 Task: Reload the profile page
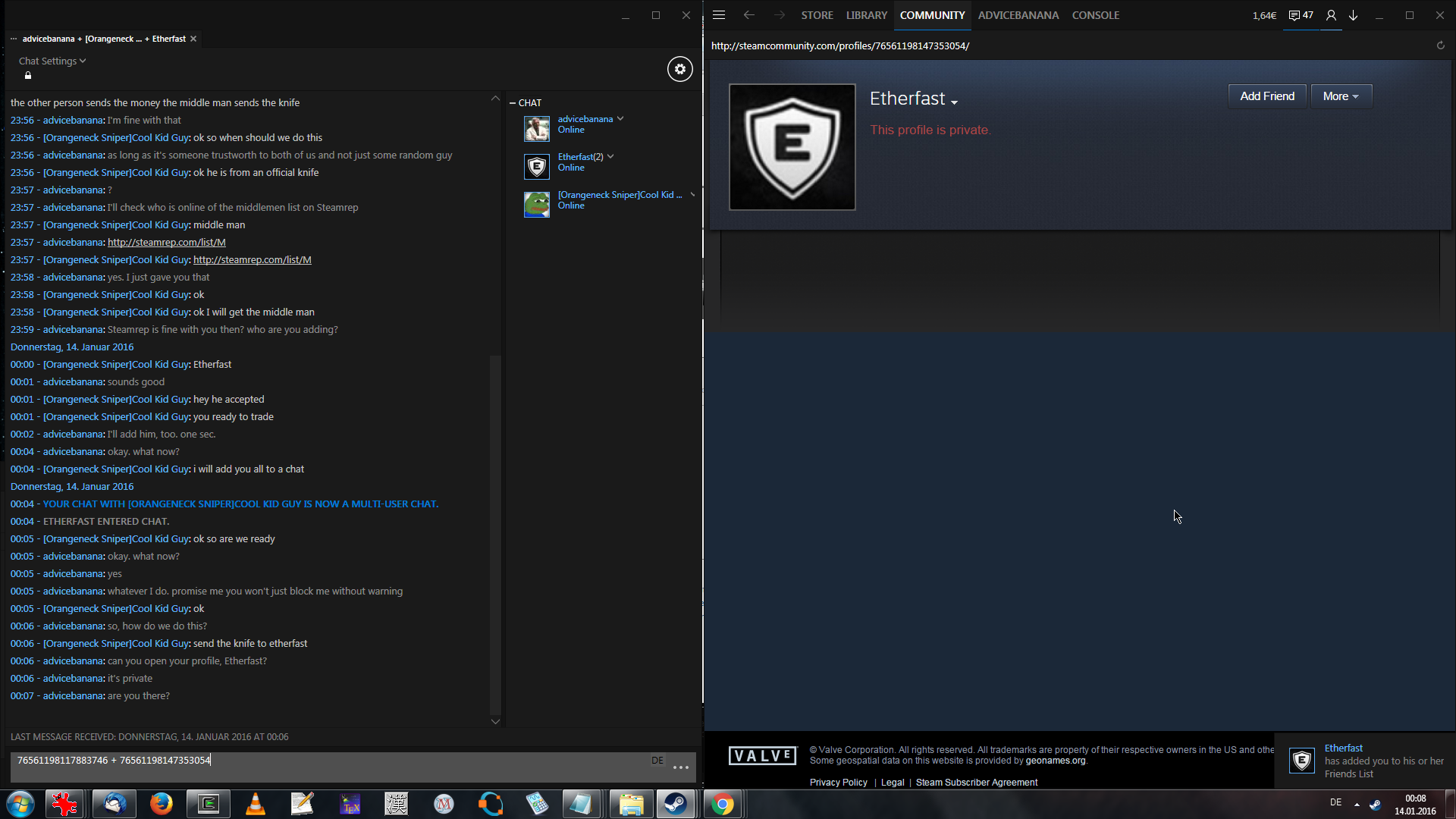point(1440,45)
